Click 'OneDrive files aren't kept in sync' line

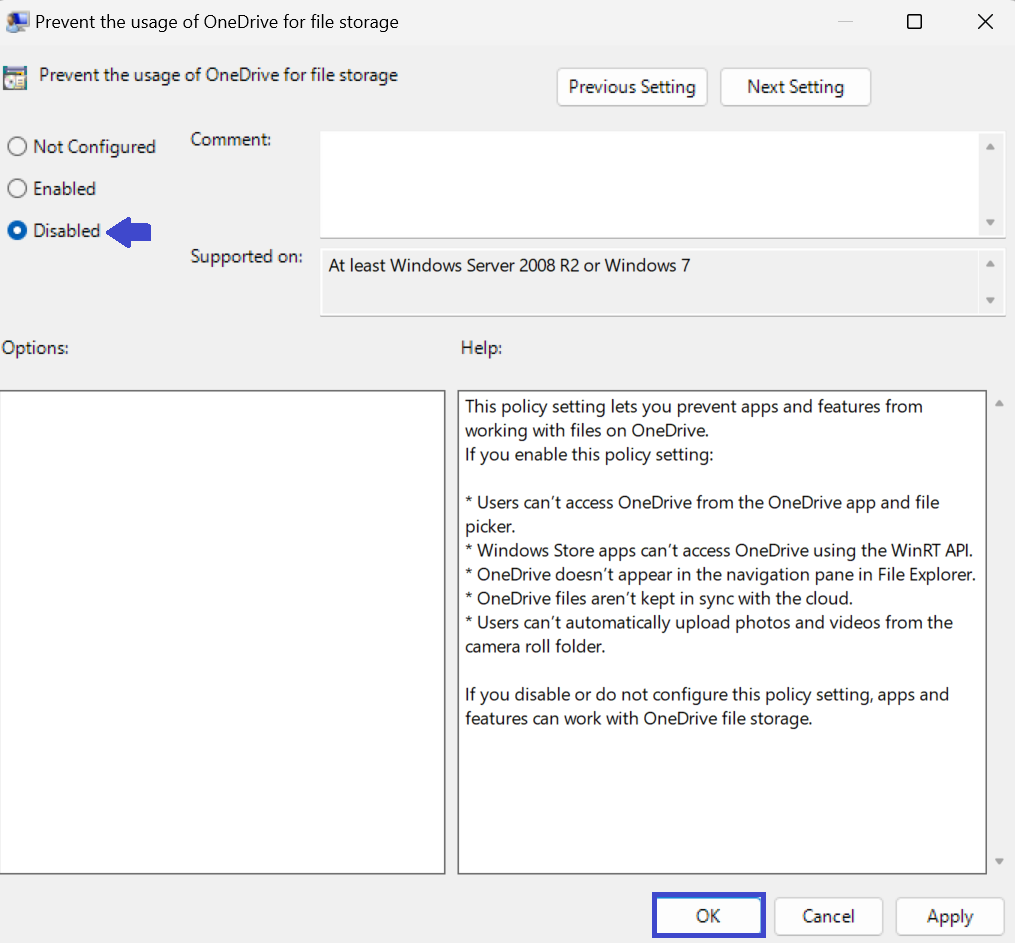tap(658, 598)
